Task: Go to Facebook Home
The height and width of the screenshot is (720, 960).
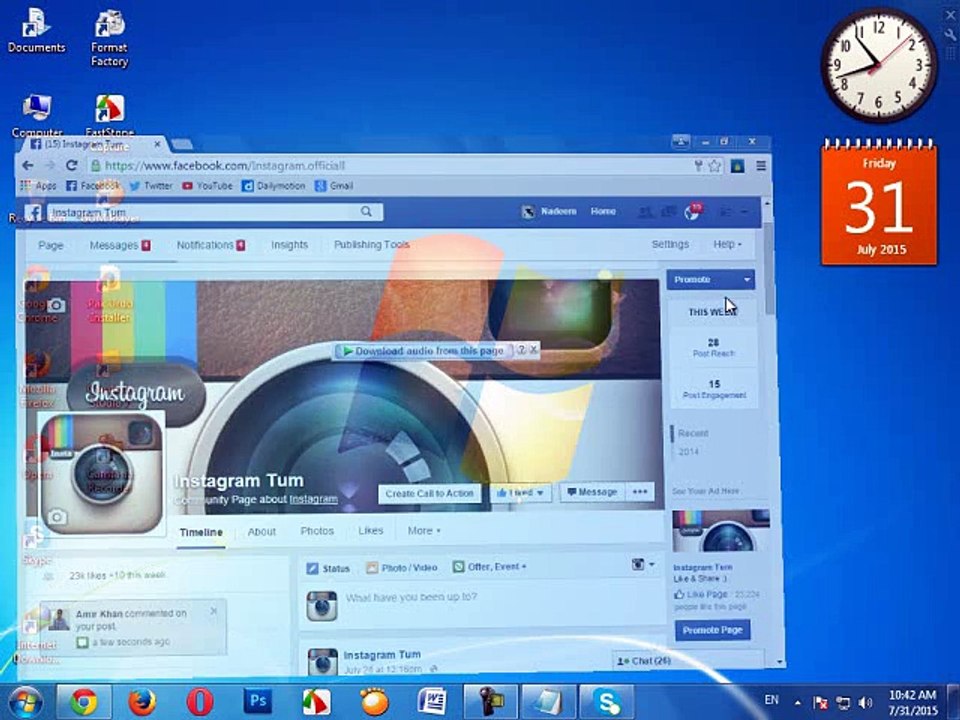Action: click(x=603, y=211)
